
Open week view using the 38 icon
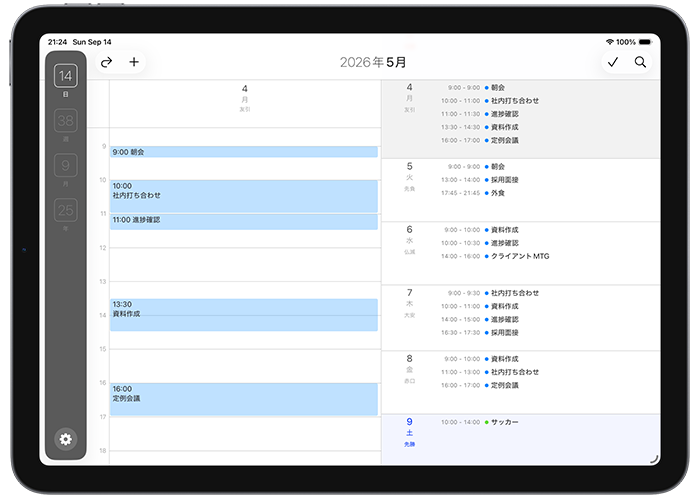click(66, 123)
